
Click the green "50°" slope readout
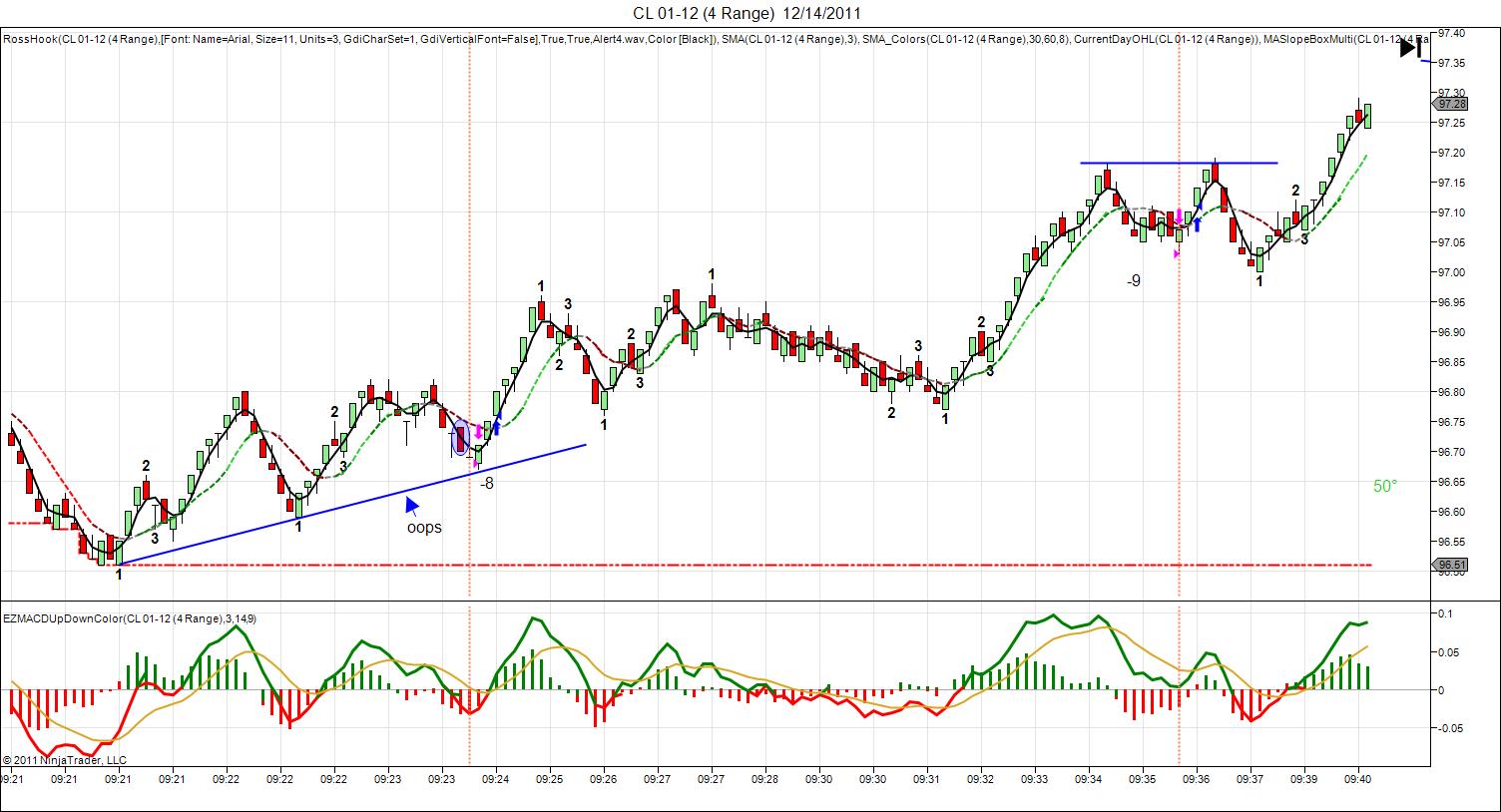point(1385,486)
